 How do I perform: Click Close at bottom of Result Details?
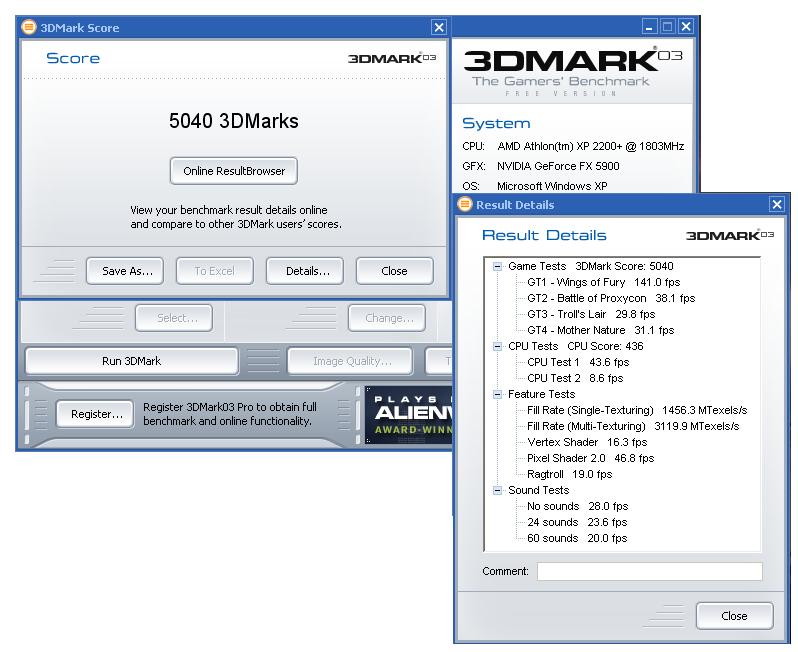tap(734, 616)
